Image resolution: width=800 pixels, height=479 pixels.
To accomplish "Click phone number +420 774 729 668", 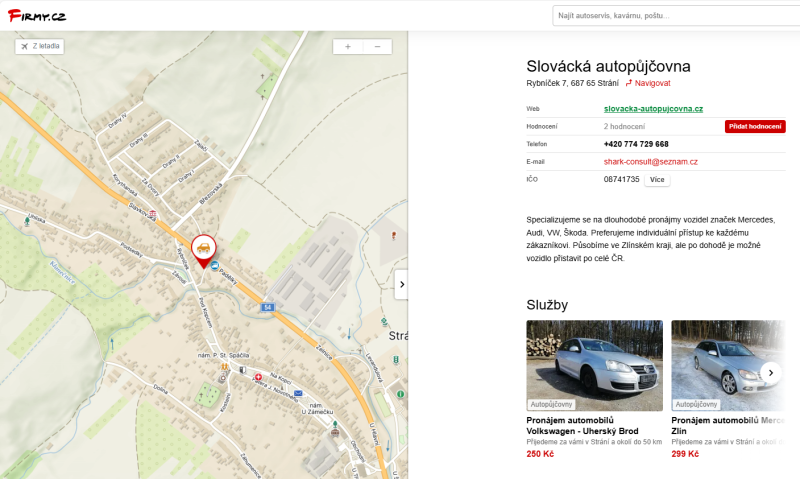I will click(636, 144).
